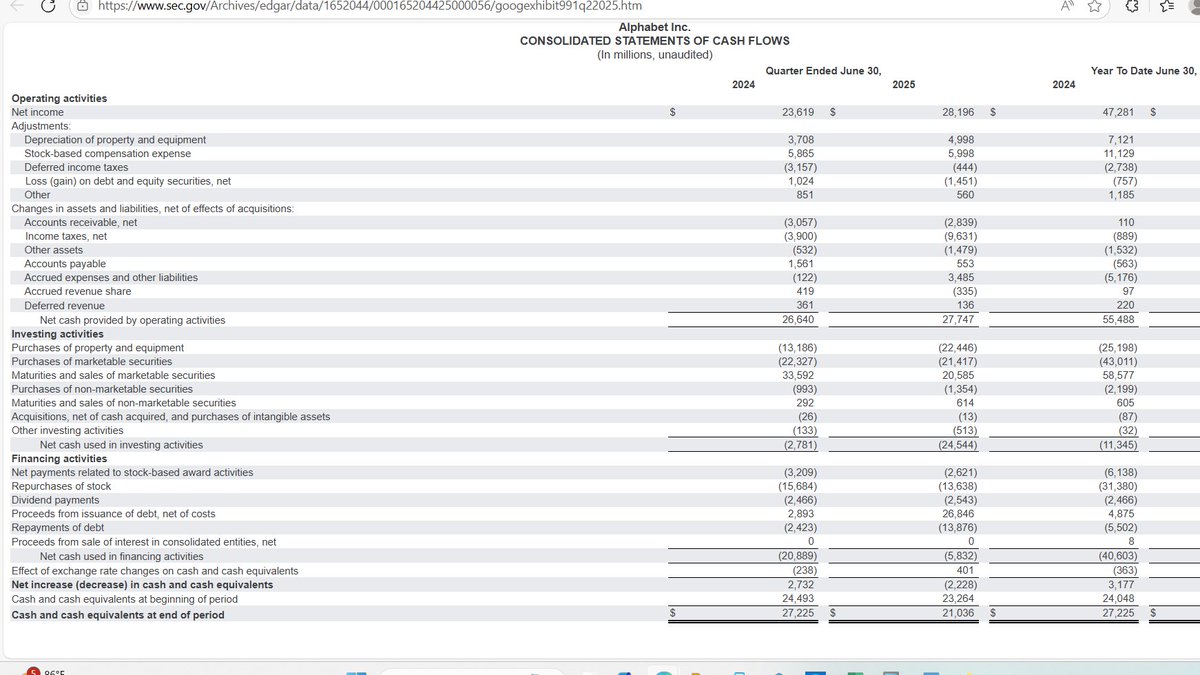This screenshot has height=675, width=1200.
Task: Click the depreciation value 4,998
Action: (960, 140)
